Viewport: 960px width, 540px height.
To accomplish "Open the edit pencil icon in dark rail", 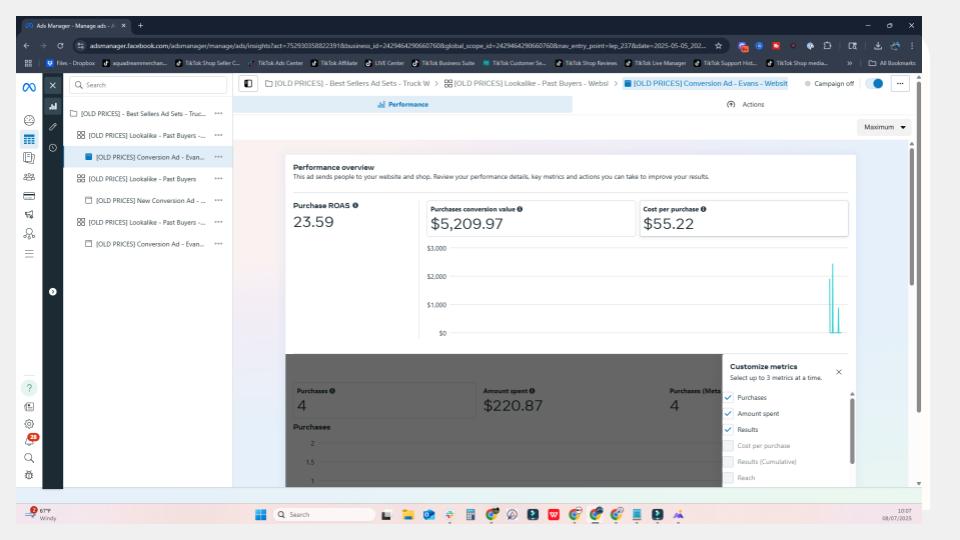I will 53,127.
